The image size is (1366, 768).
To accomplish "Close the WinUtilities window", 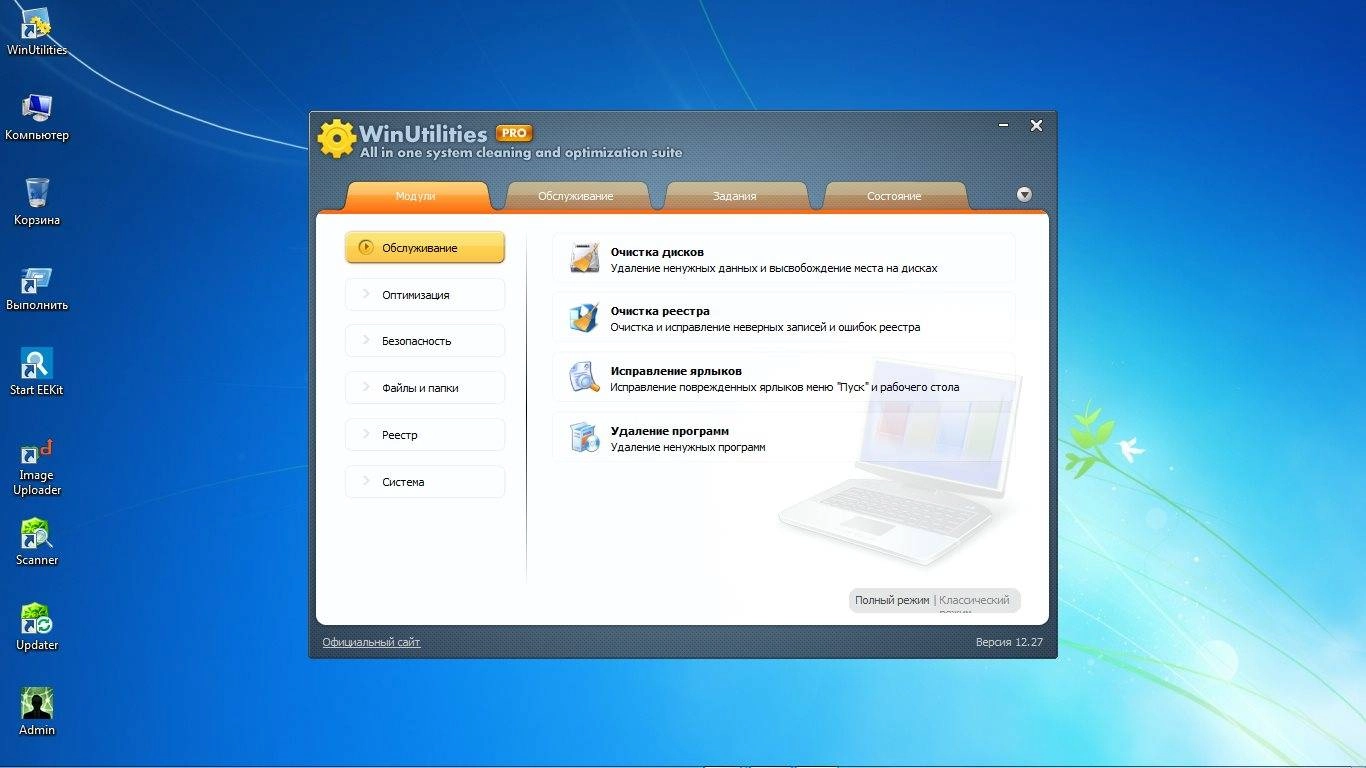I will tap(1036, 126).
